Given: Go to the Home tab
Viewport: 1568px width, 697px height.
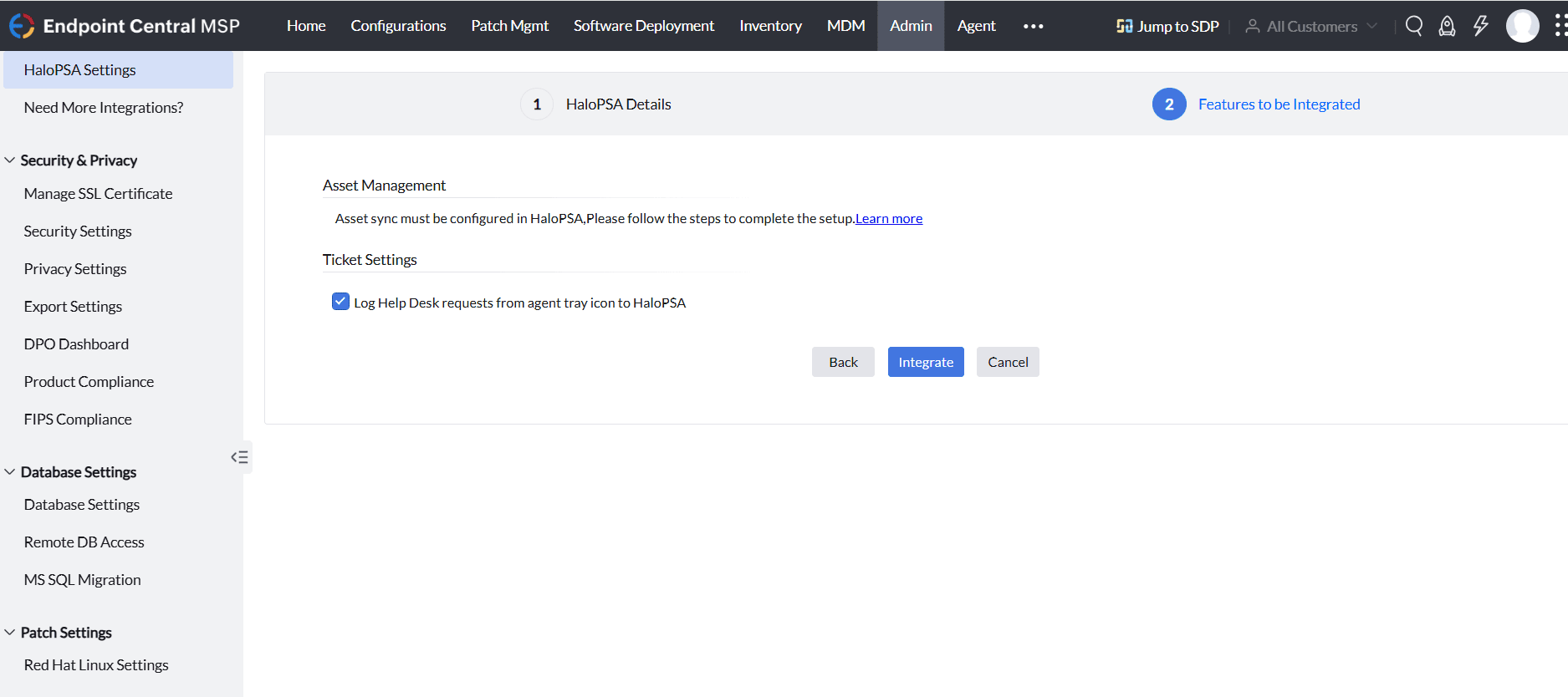Looking at the screenshot, I should pyautogui.click(x=306, y=26).
